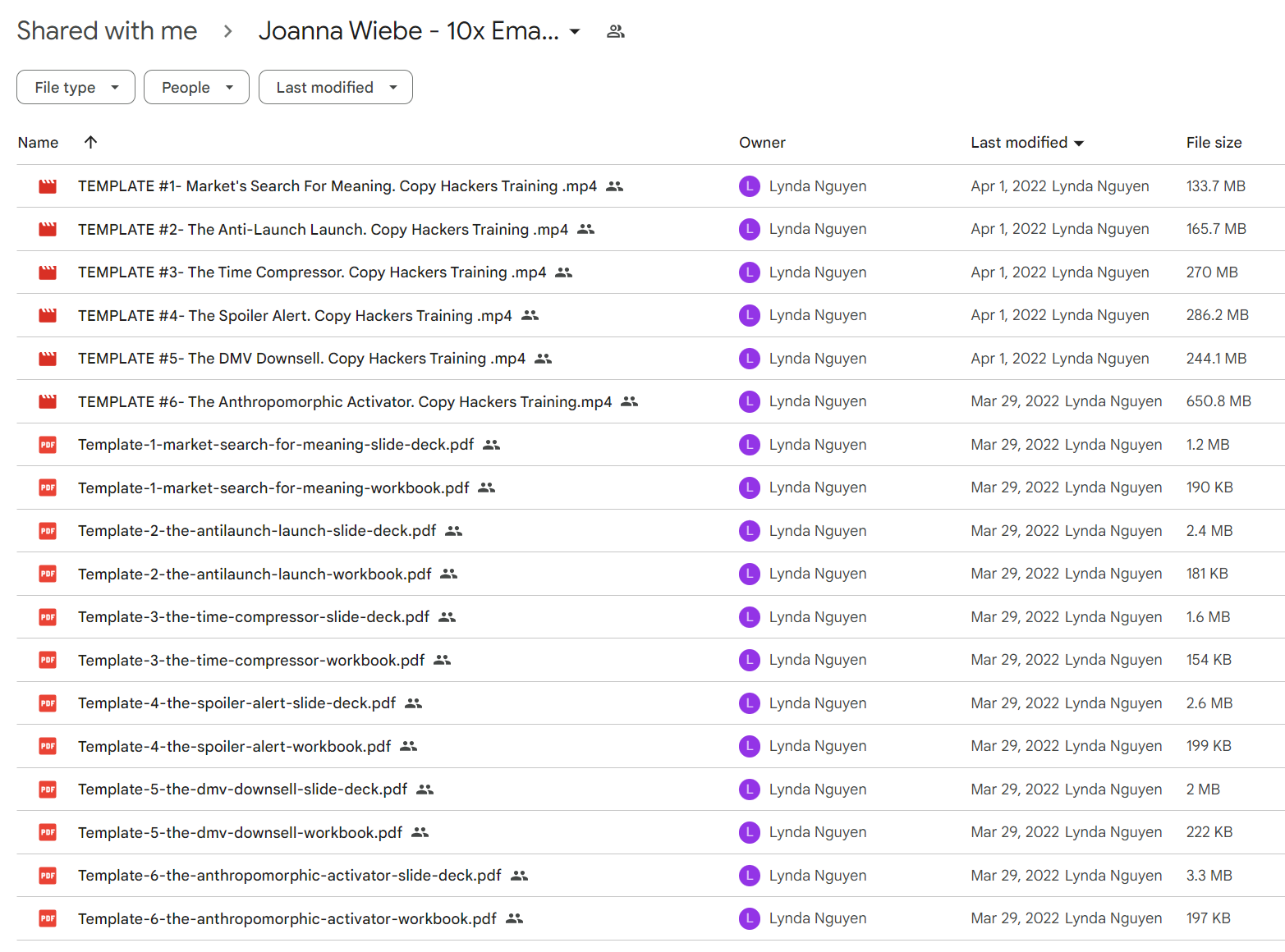
Task: Expand the Joanna Wiebe folder dropdown menu
Action: click(575, 32)
